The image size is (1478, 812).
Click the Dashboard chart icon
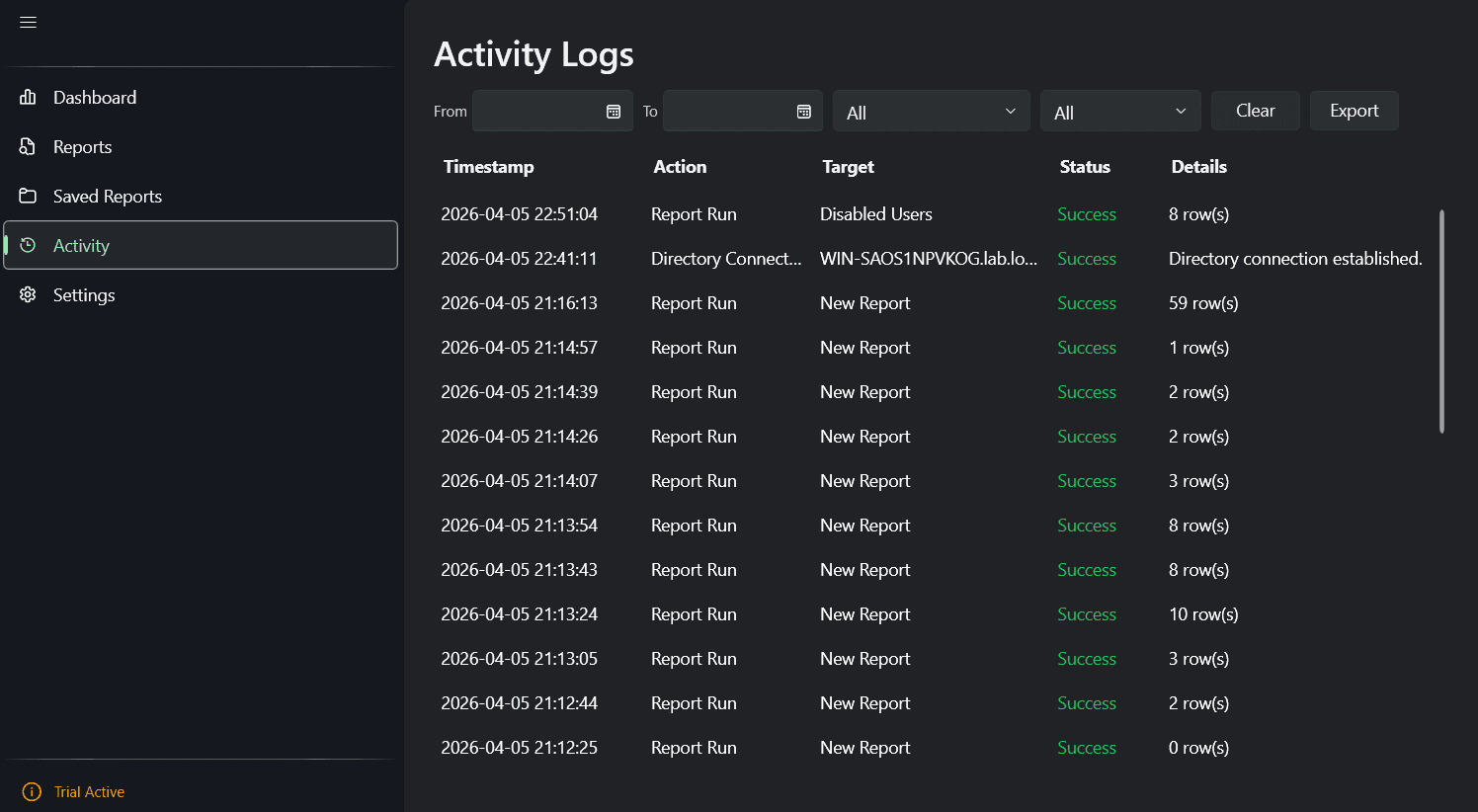click(x=28, y=97)
